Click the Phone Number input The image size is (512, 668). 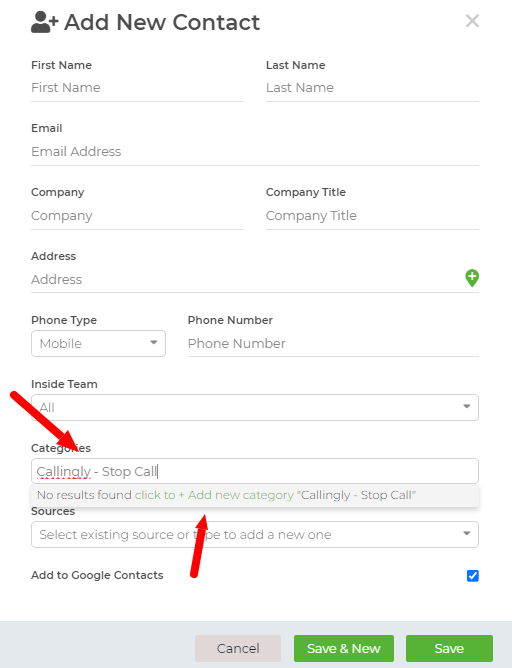[333, 343]
